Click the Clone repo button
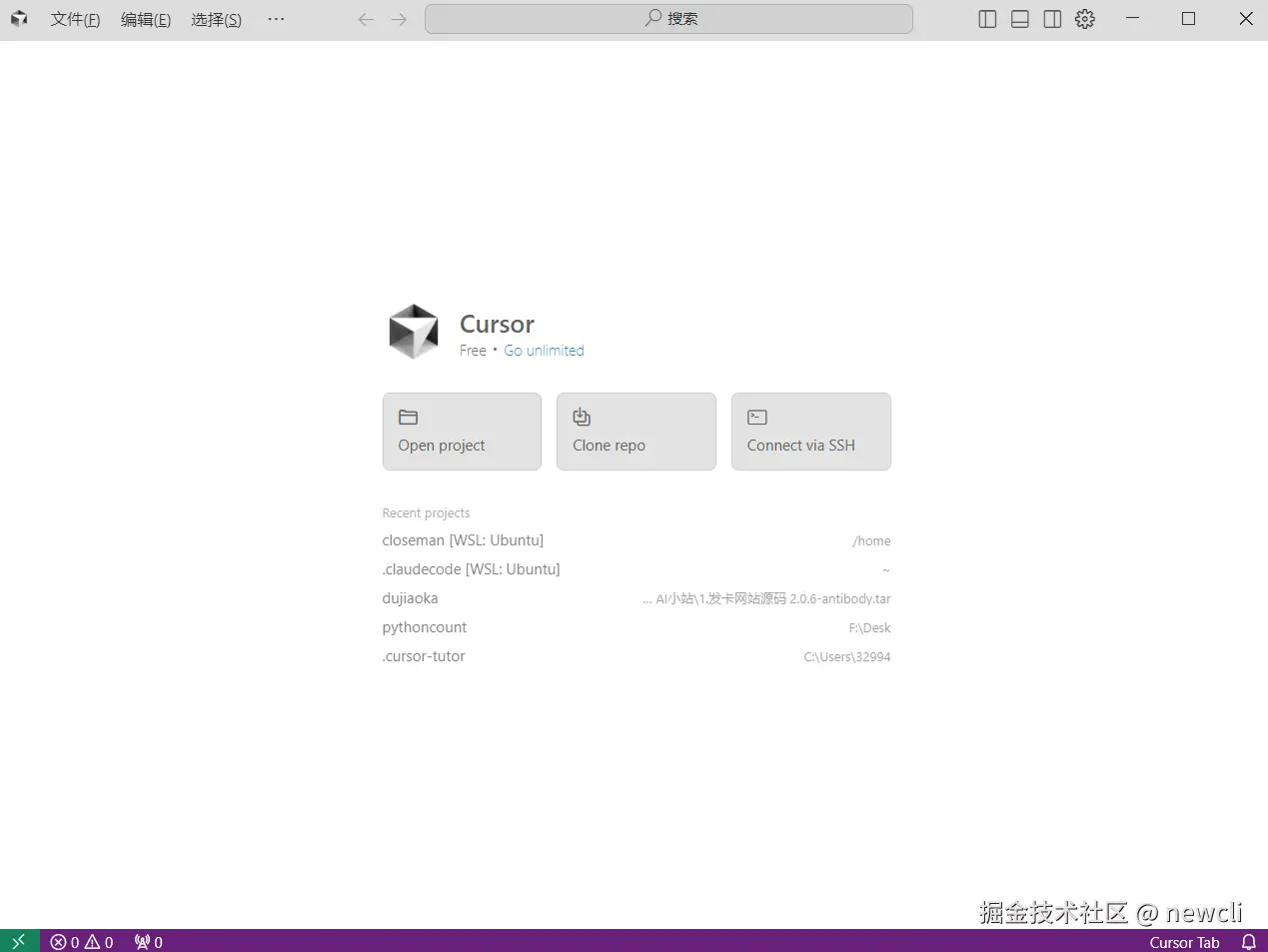Screen dimensions: 1268x952 tap(636, 432)
